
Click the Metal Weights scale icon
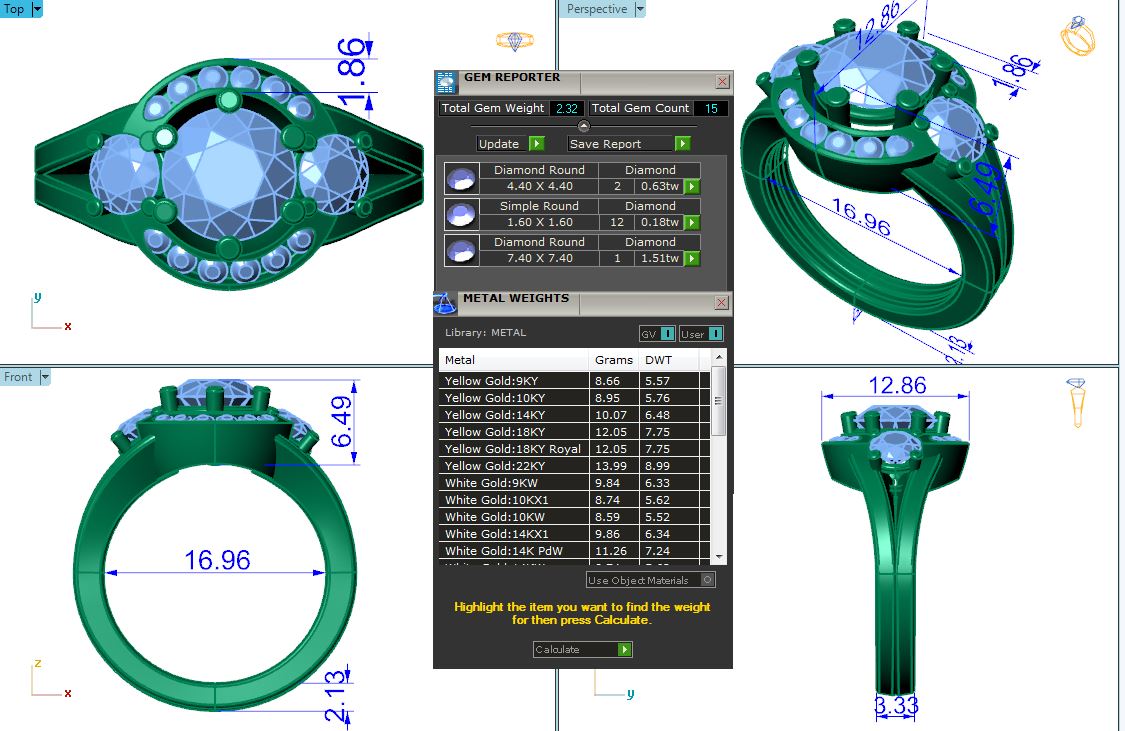(x=445, y=302)
